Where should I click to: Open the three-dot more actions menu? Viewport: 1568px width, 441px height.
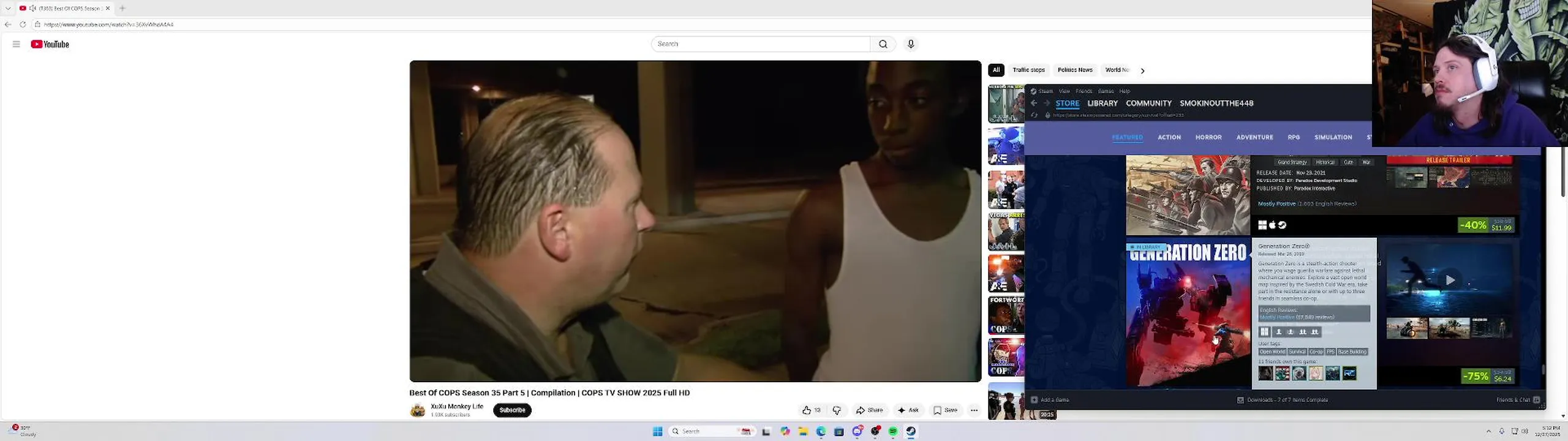coord(974,410)
